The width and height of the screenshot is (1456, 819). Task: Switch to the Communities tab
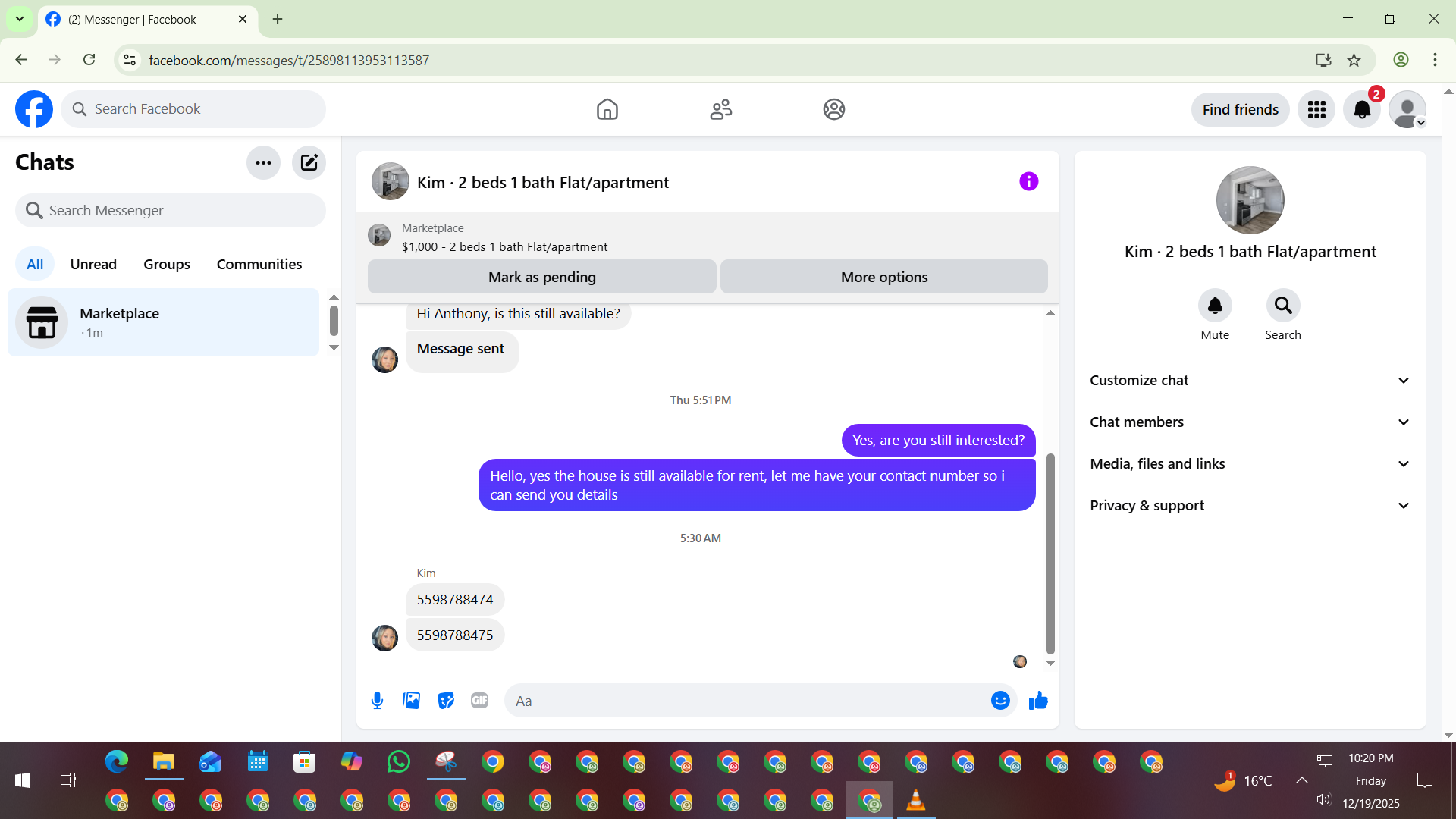pos(259,264)
